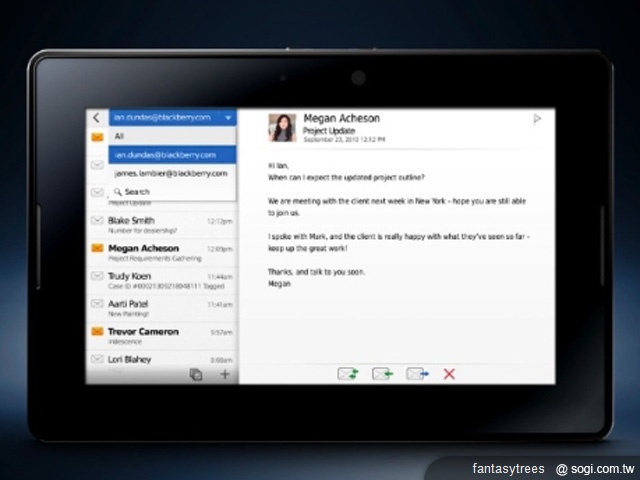Open Search from the dropdown menu
This screenshot has height=480, width=640.
click(x=137, y=192)
